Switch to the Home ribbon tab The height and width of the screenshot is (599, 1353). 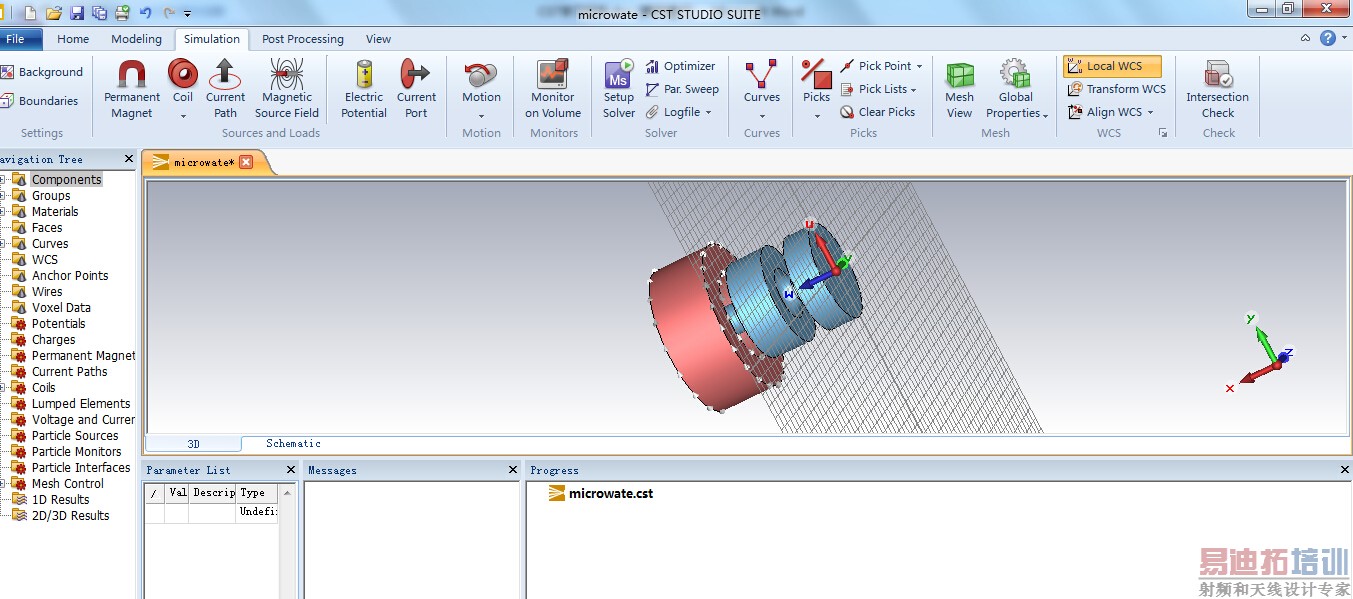point(73,39)
